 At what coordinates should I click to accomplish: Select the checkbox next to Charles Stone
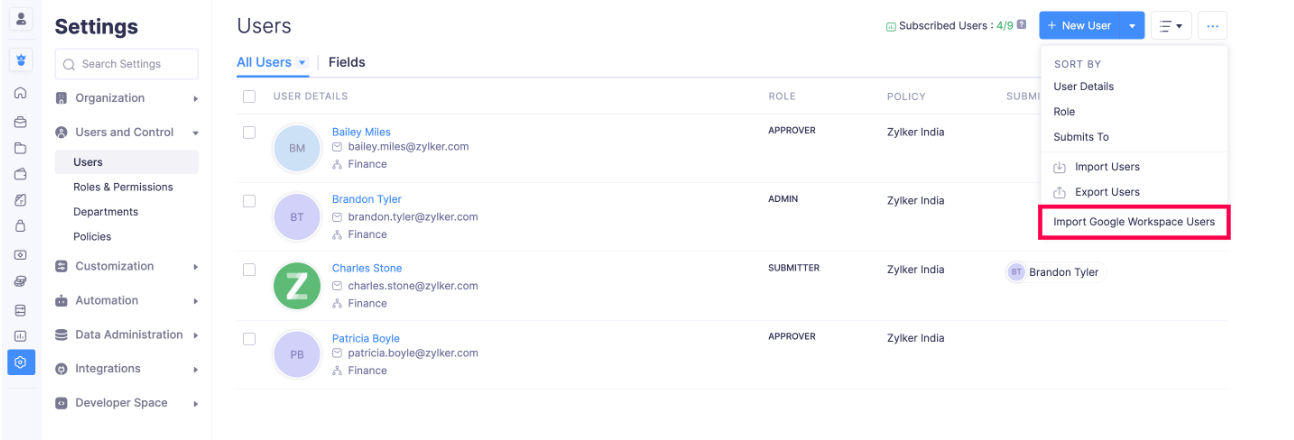point(249,269)
